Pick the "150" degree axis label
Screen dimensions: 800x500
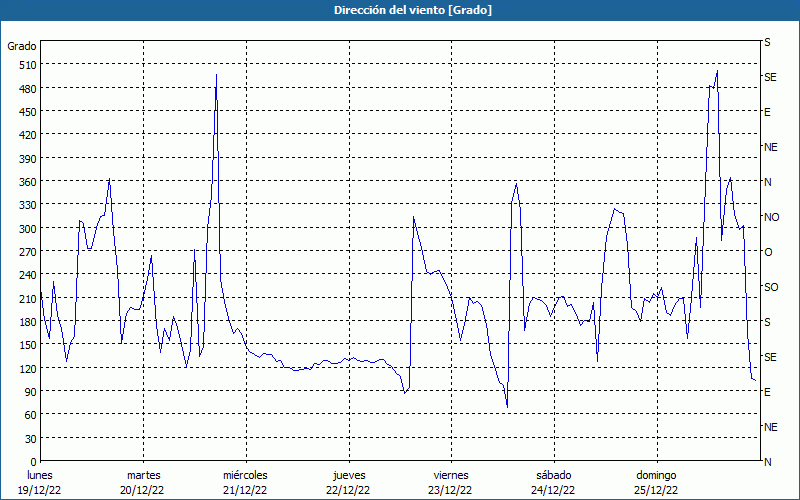[28, 345]
